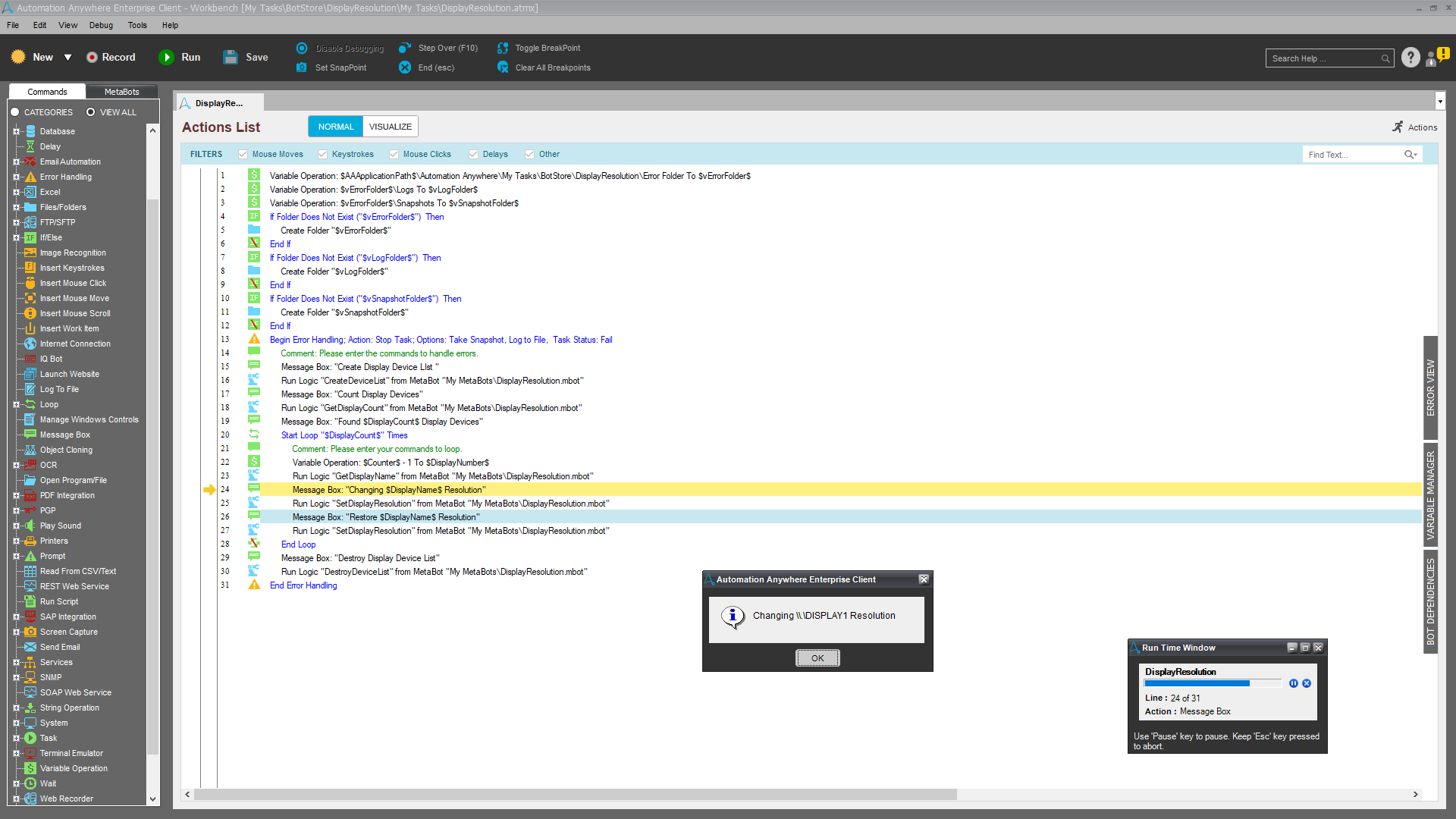1456x819 pixels.
Task: Click the Set SnapPoint camera icon
Action: tap(302, 67)
